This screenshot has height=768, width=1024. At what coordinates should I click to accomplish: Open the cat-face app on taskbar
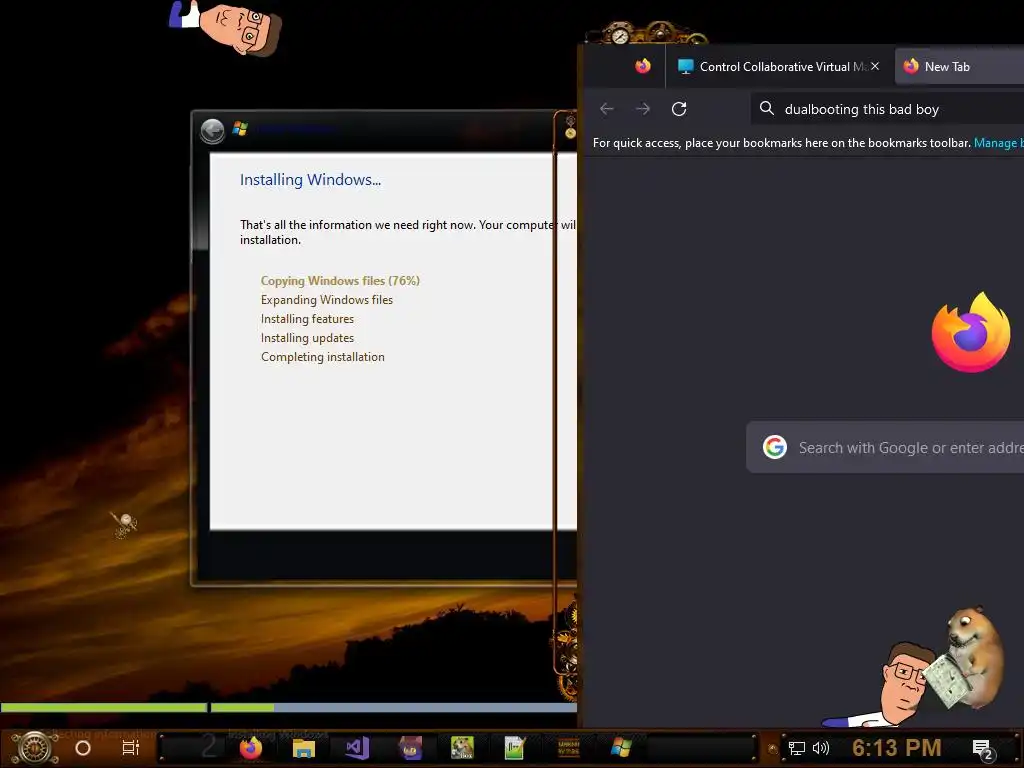coord(410,748)
